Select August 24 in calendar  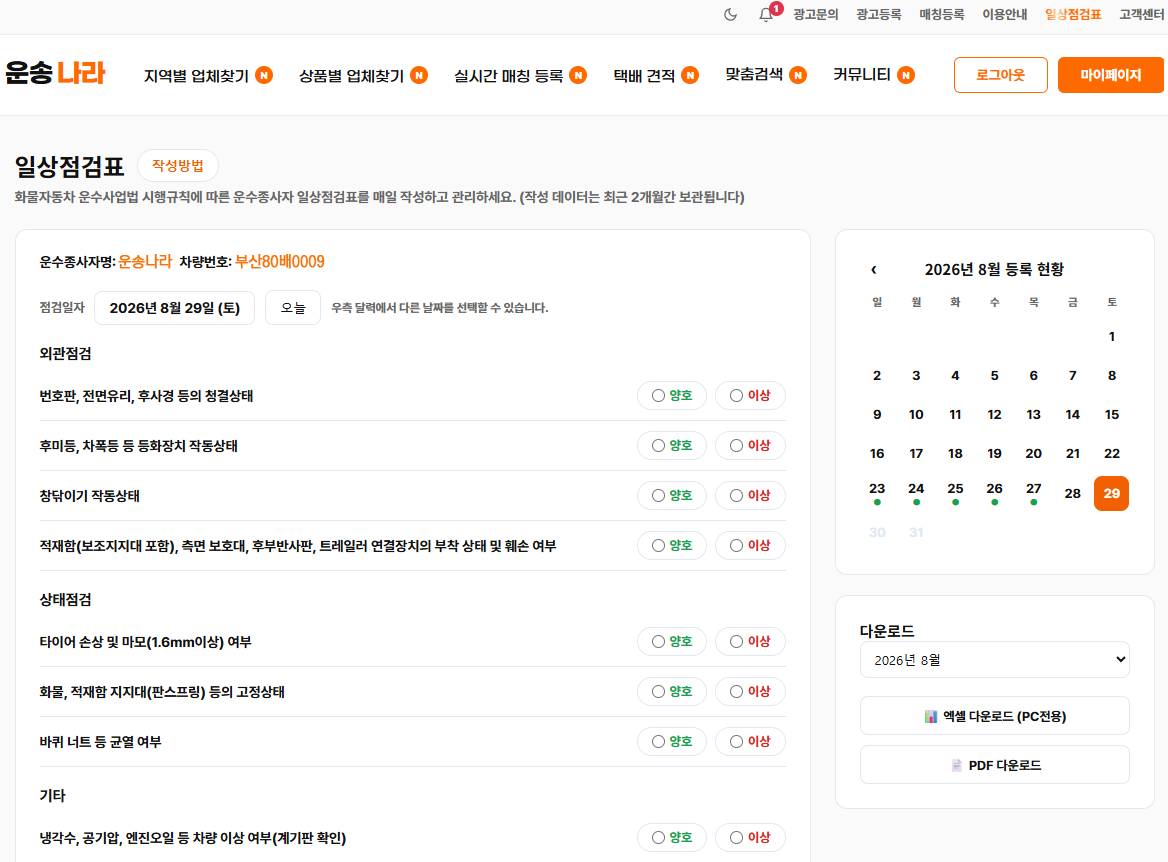click(916, 492)
